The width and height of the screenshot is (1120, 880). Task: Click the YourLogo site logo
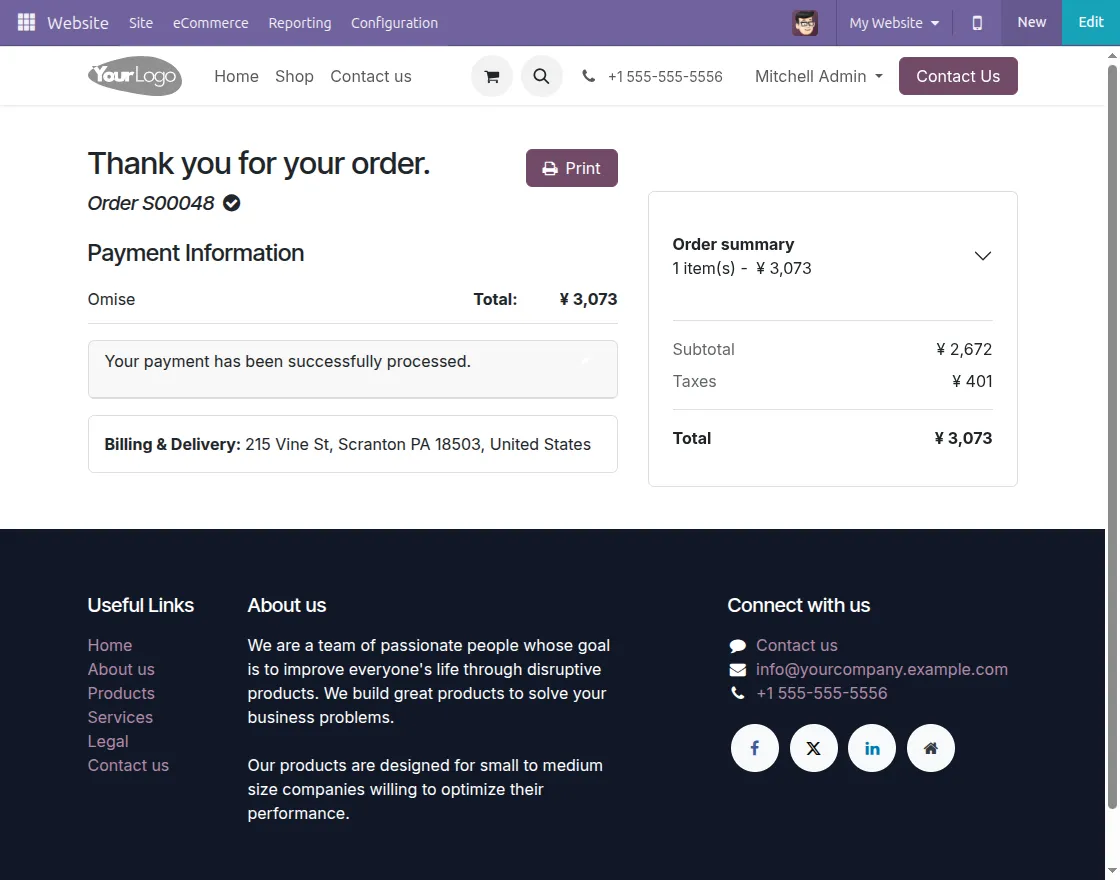(x=135, y=76)
